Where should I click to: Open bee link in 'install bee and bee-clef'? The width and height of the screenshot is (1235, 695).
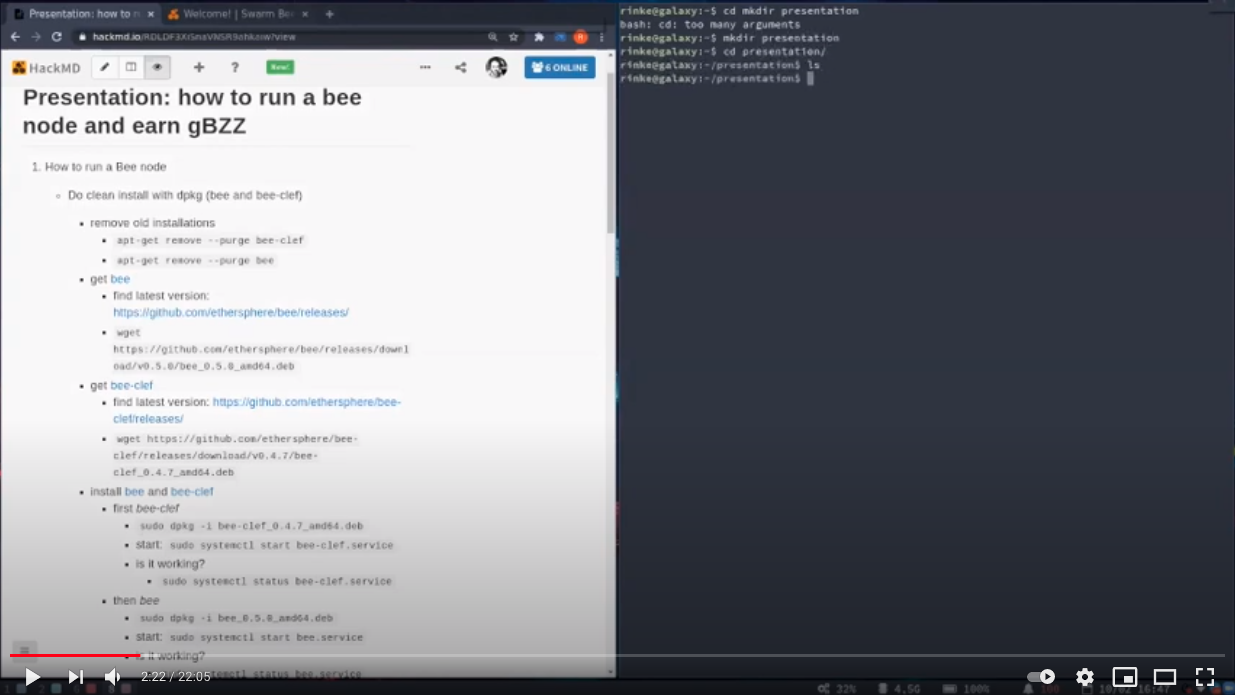[x=134, y=492]
